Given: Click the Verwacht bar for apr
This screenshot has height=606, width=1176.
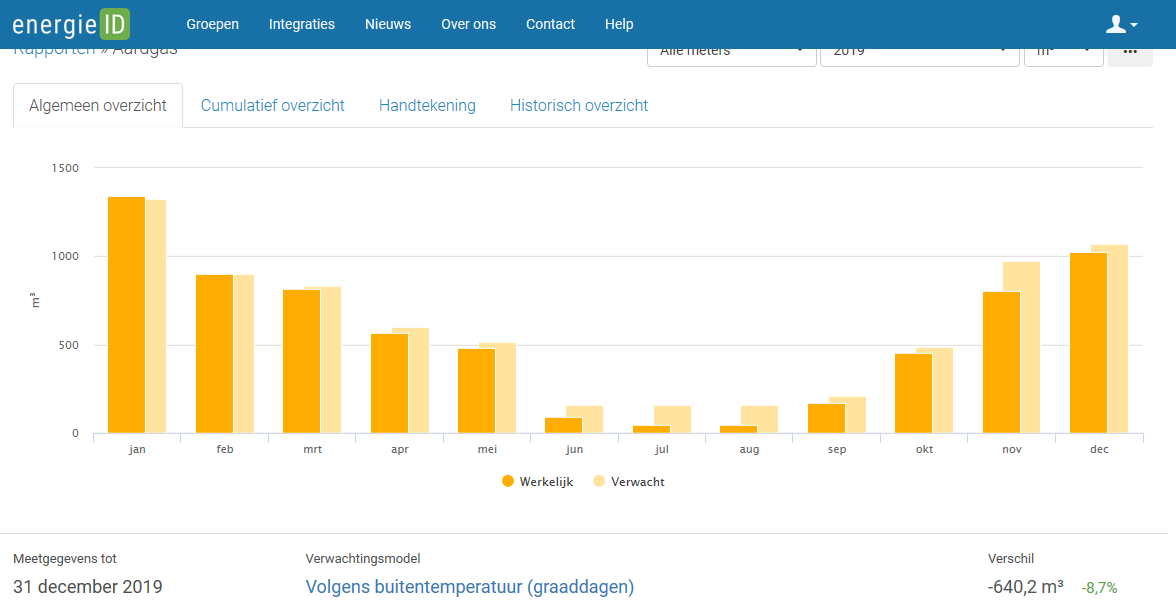Looking at the screenshot, I should click(418, 380).
